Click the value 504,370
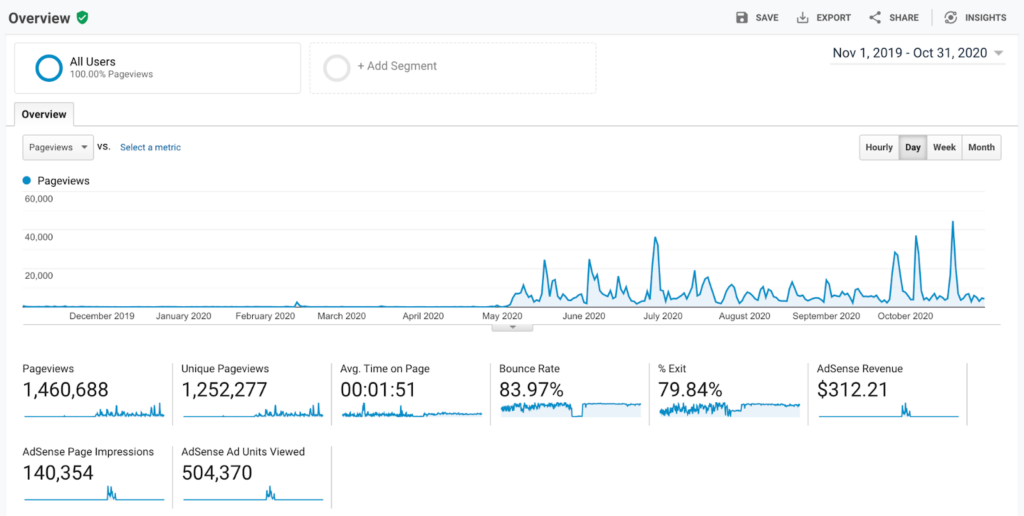 (217, 472)
